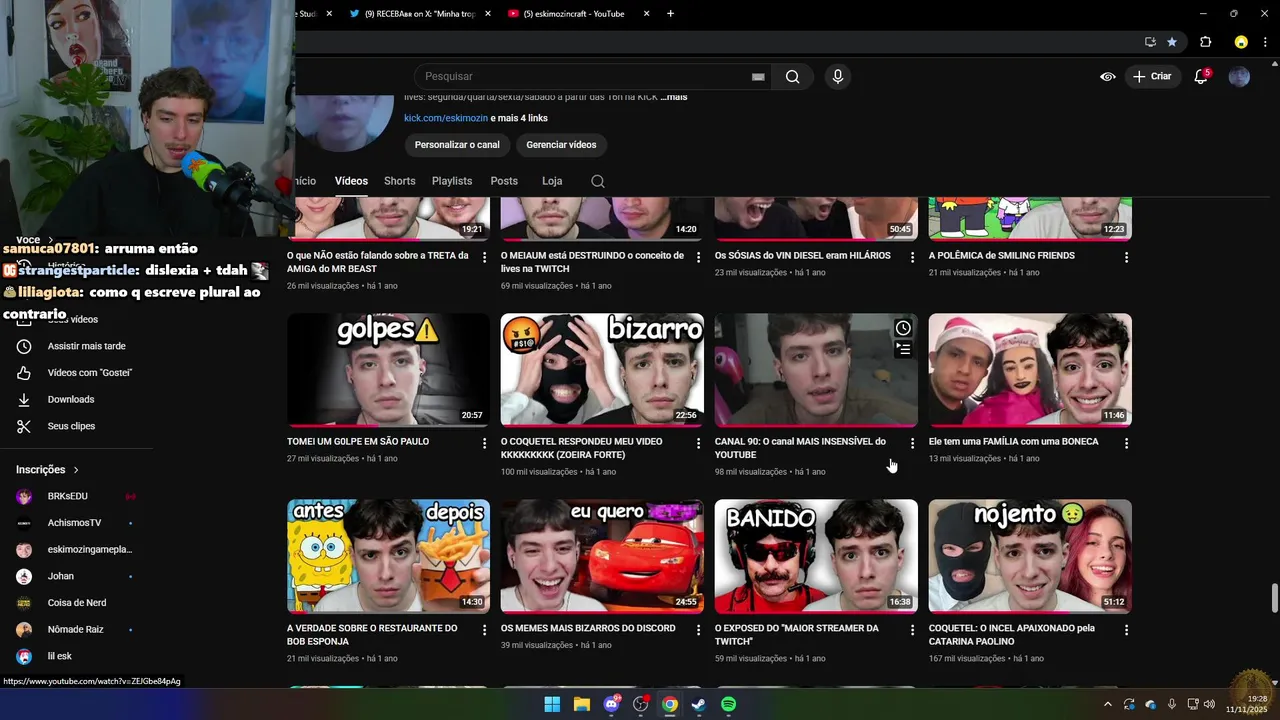The width and height of the screenshot is (1280, 720).
Task: Open the Coisa de Nerd subscription
Action: tap(76, 603)
